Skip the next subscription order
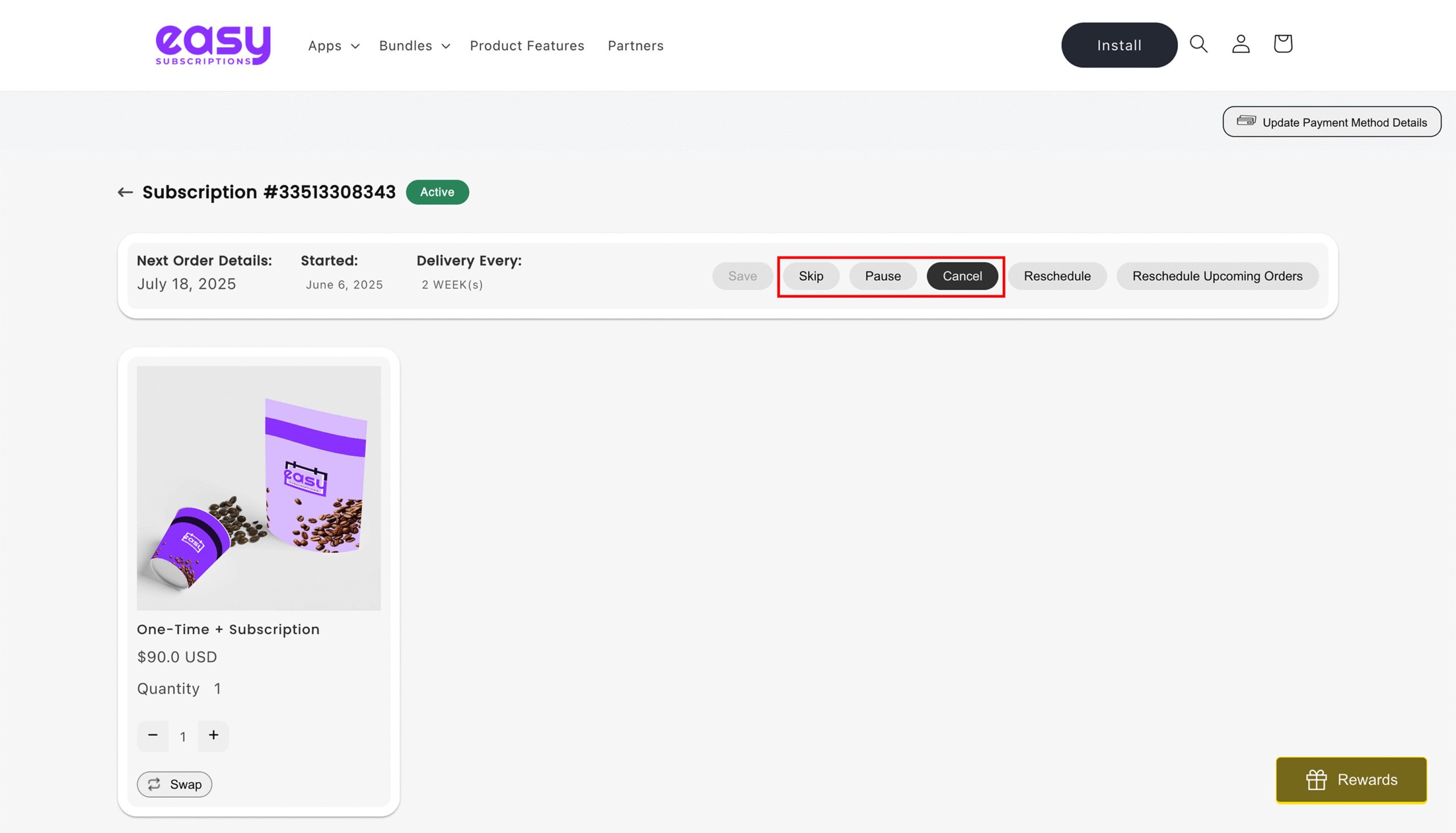 pyautogui.click(x=810, y=277)
